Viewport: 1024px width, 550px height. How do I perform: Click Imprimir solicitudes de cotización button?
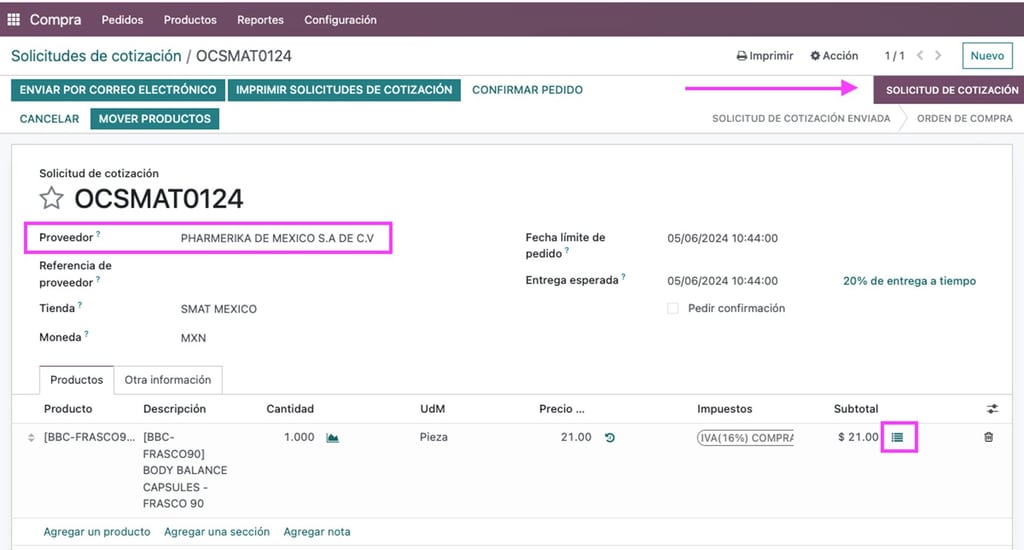pos(344,90)
